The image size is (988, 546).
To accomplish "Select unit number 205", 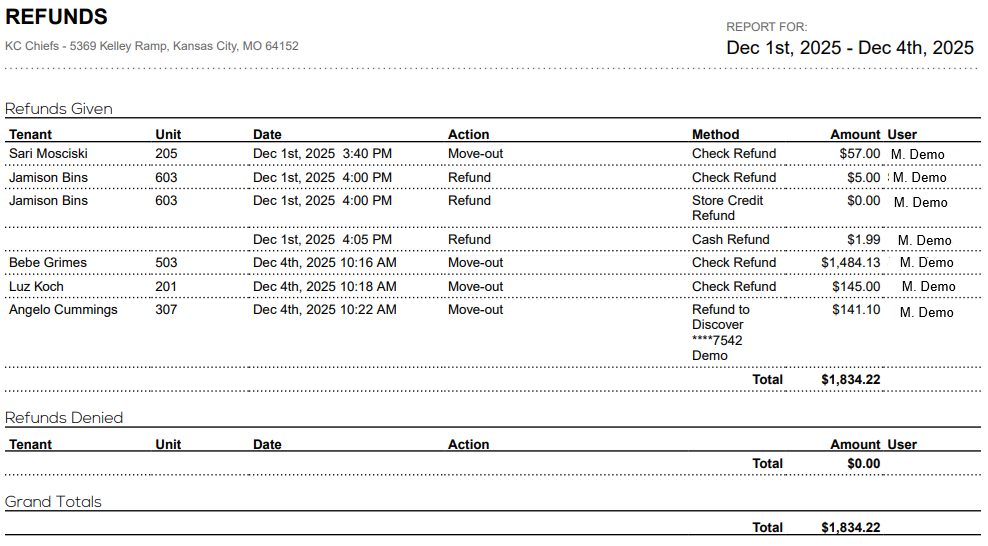I will (x=166, y=154).
